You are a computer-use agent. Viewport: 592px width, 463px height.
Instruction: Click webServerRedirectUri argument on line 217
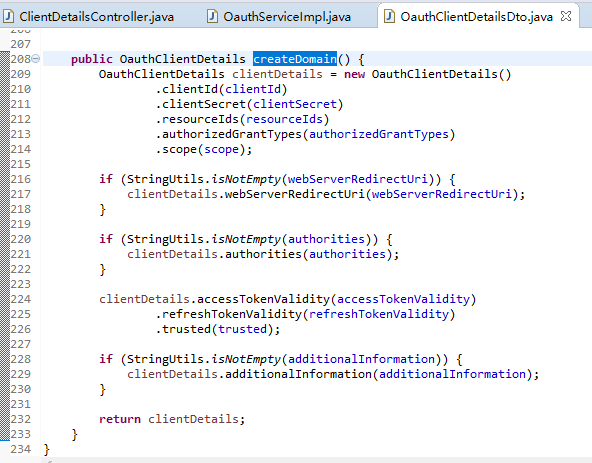[442, 194]
